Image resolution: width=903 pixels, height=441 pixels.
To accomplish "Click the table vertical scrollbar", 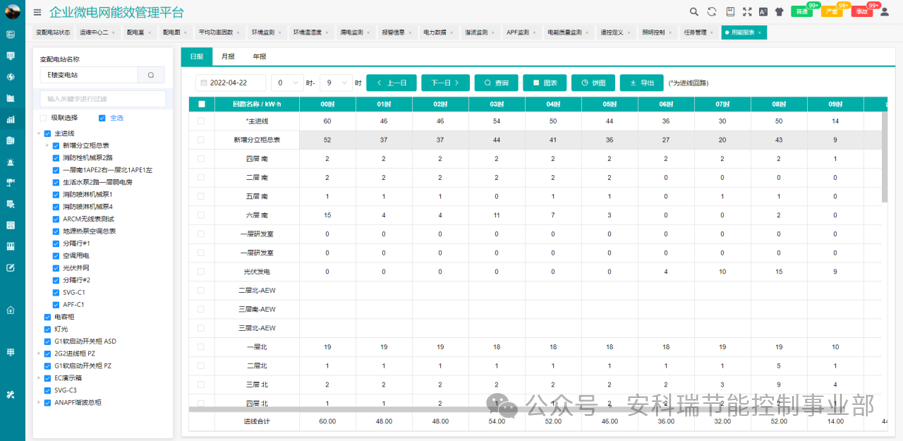I will [x=885, y=157].
